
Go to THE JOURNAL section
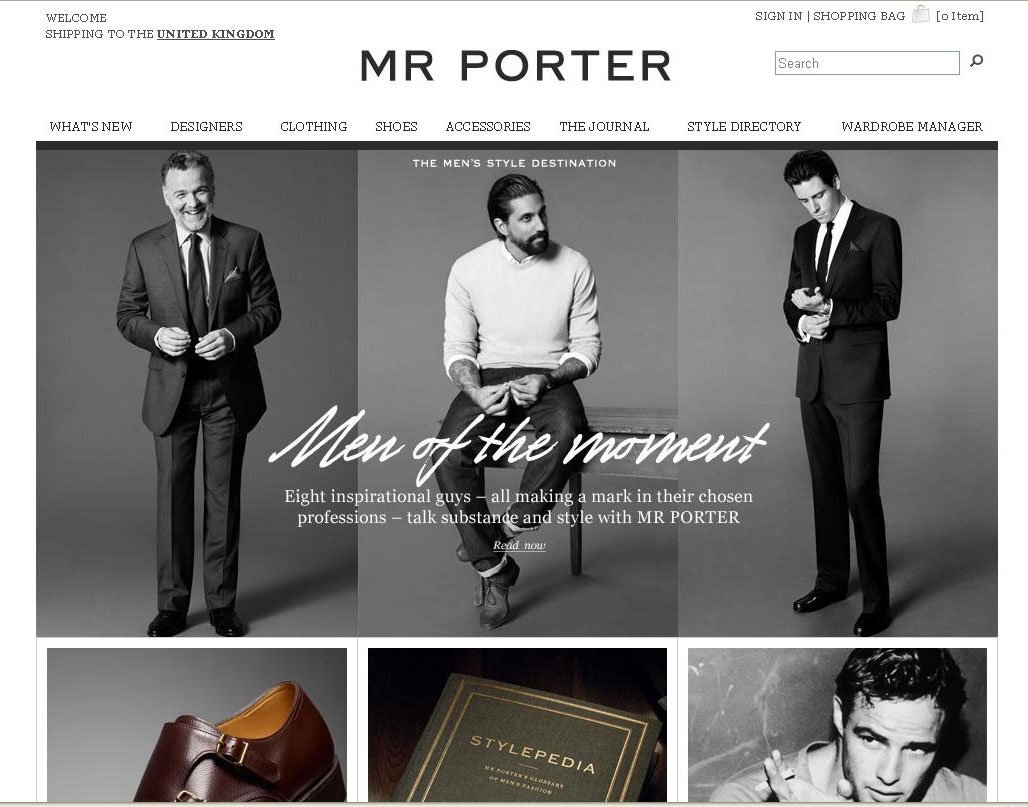point(604,127)
